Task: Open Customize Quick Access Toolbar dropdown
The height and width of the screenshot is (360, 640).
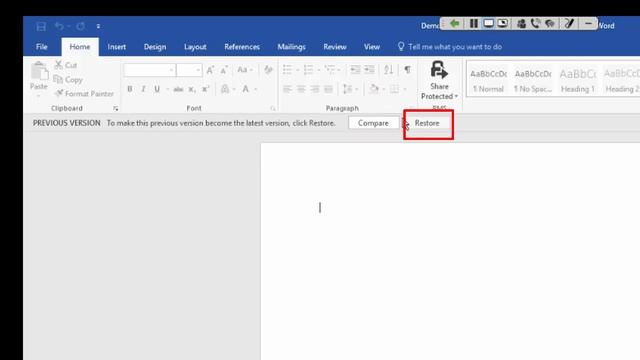Action: (x=98, y=26)
